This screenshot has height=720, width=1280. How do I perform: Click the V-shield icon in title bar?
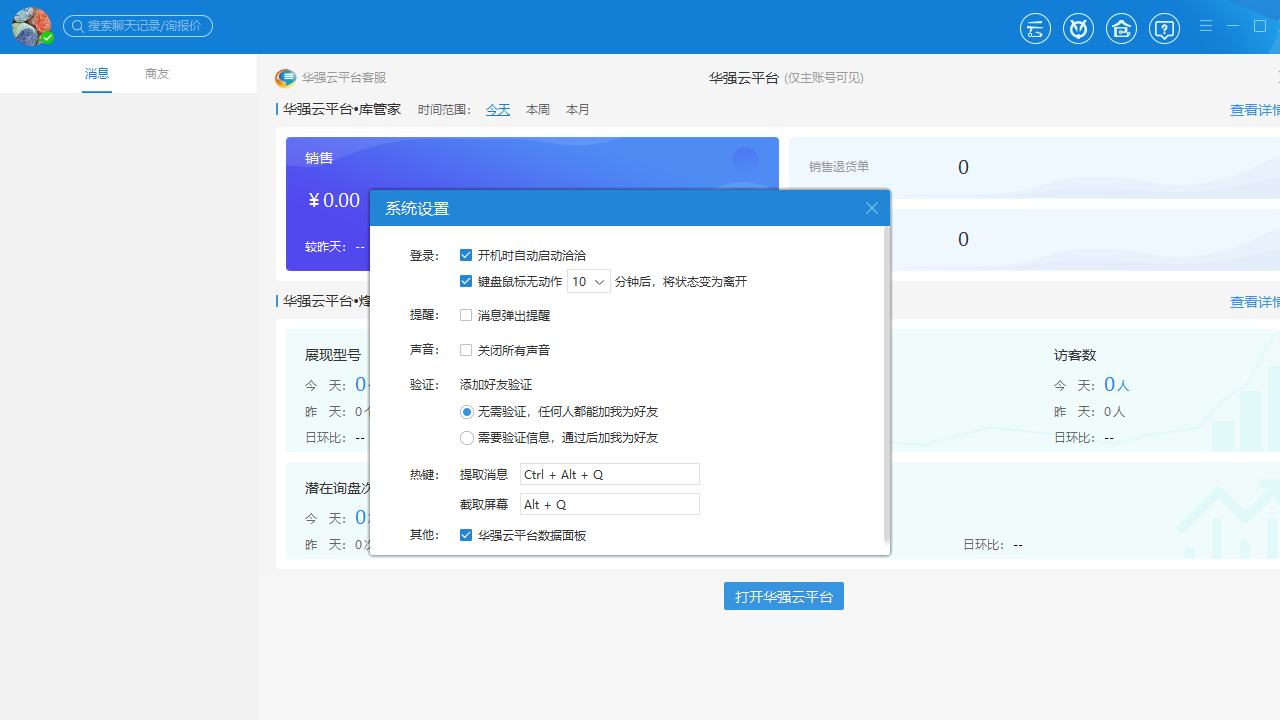[1078, 28]
